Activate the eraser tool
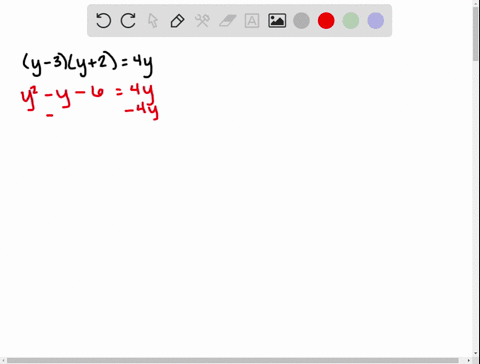This screenshot has height=364, width=480. (x=227, y=21)
